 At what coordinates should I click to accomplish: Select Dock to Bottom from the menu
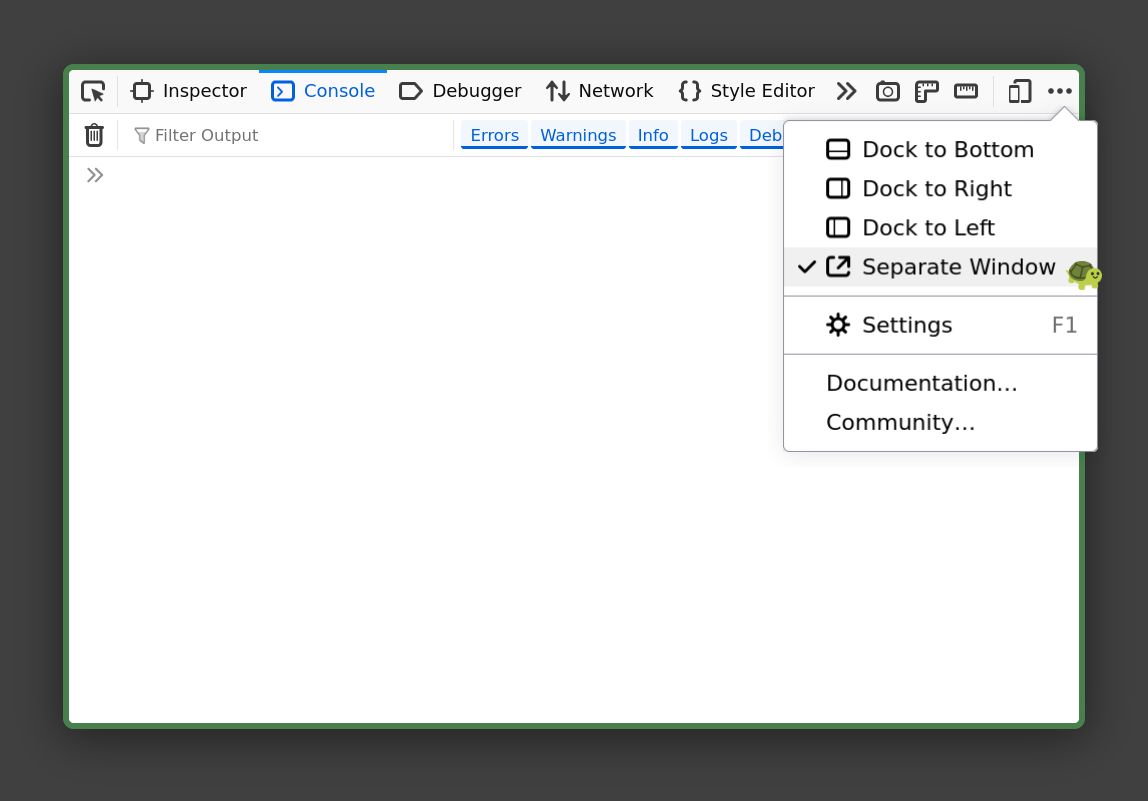point(948,149)
